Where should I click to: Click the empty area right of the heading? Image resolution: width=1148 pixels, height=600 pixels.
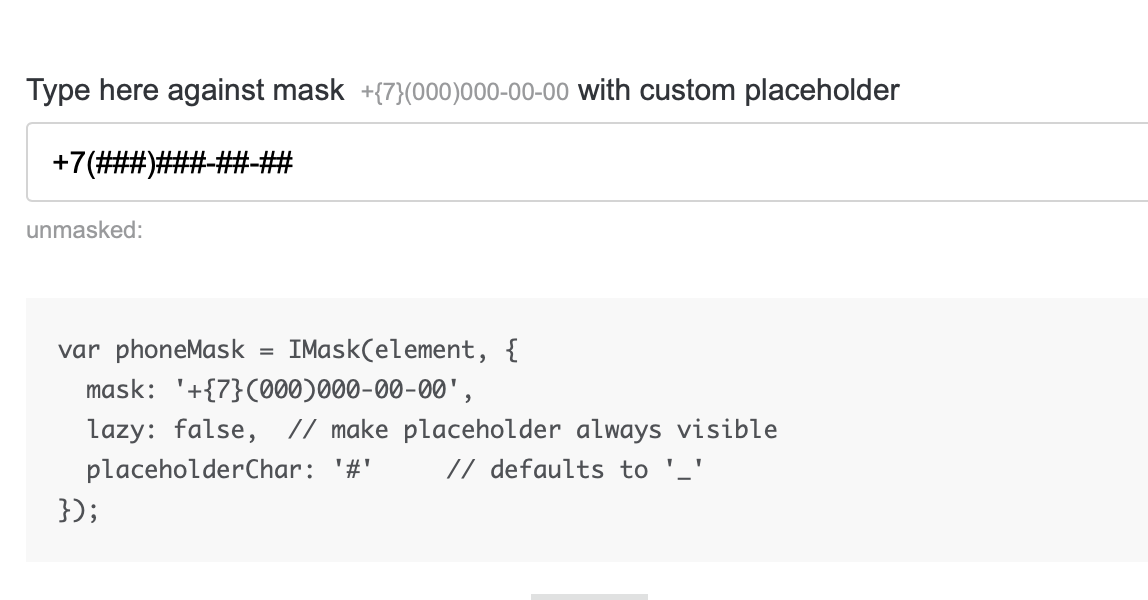coord(1020,90)
